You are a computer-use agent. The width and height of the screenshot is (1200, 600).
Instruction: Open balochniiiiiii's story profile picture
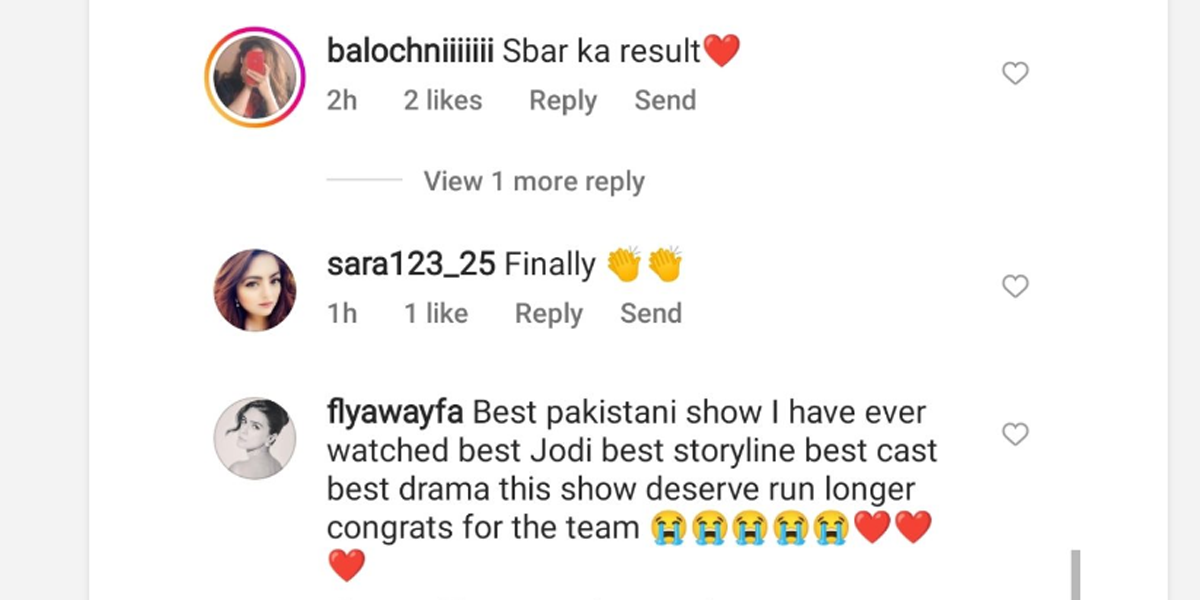(254, 78)
